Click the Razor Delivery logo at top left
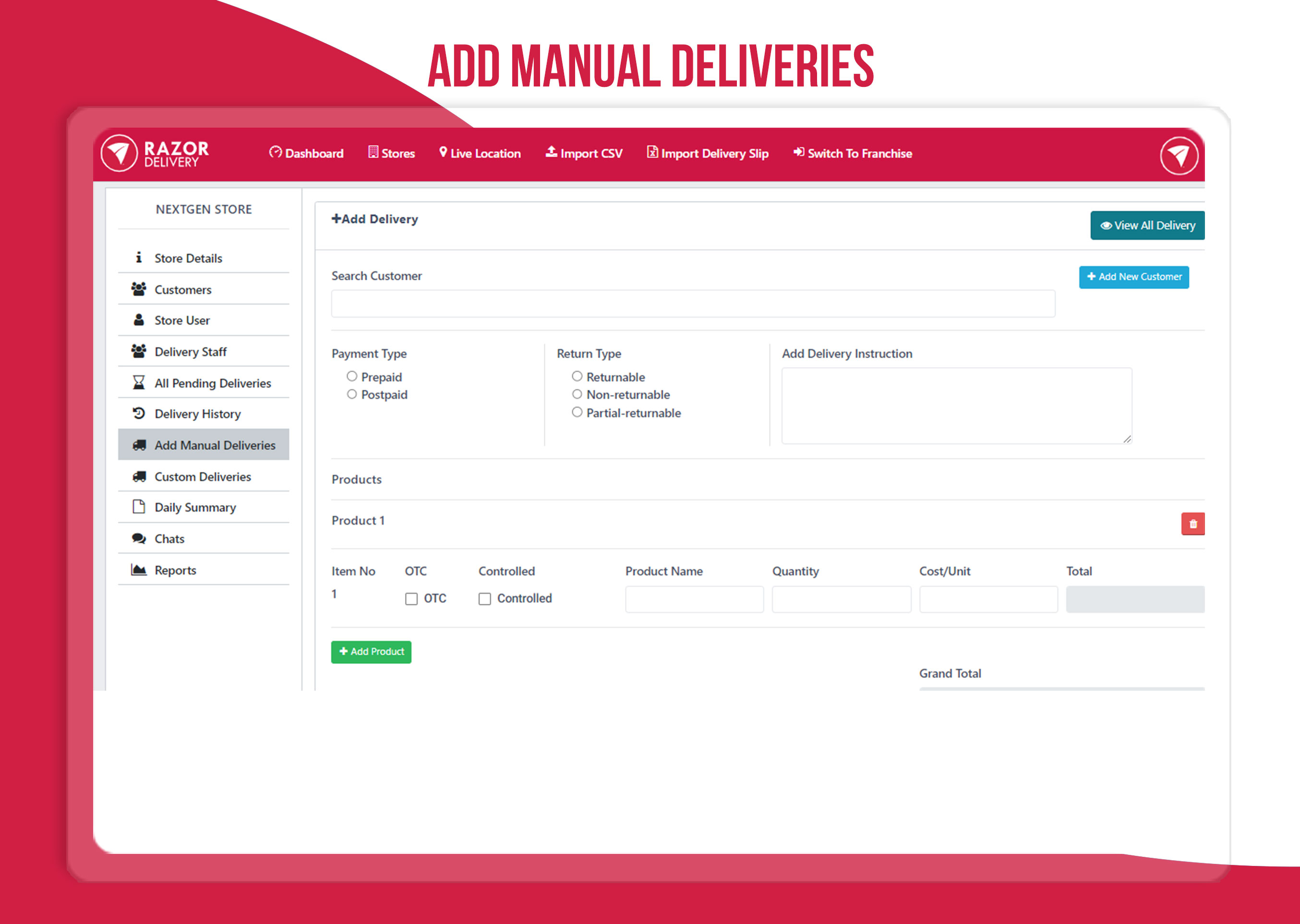This screenshot has width=1300, height=924. pos(155,154)
